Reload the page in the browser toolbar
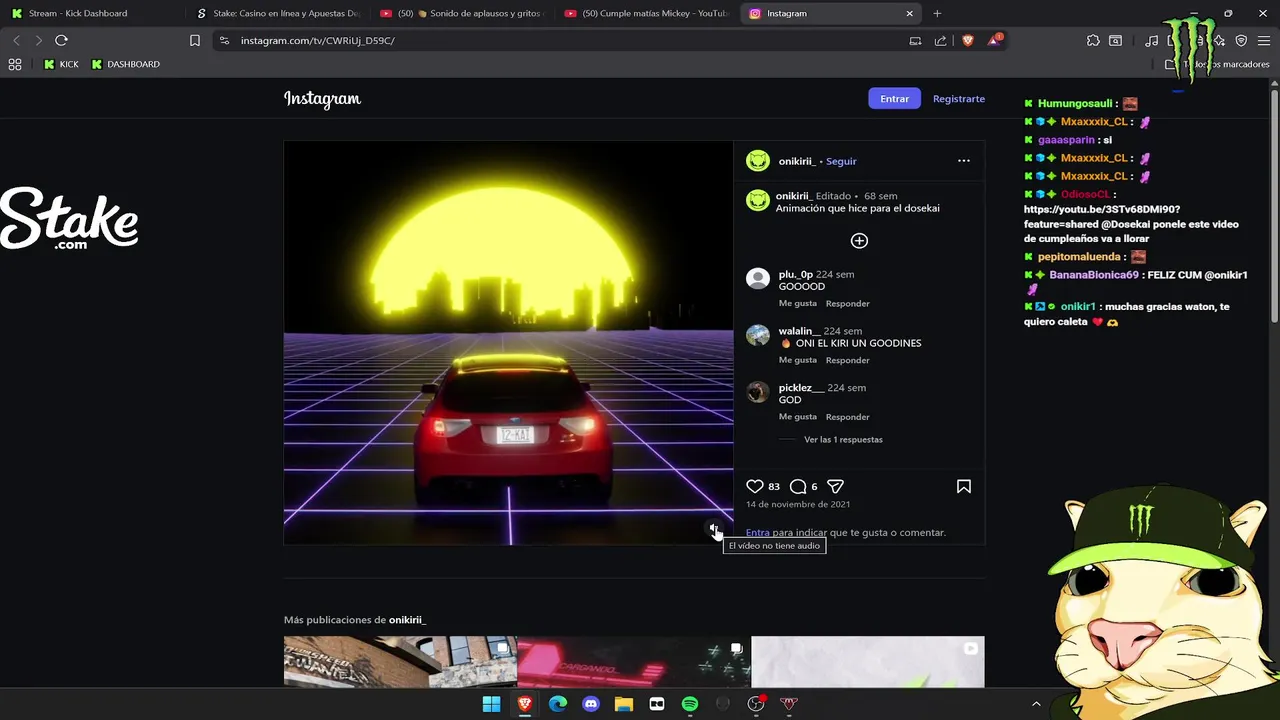Screen dimensions: 1280x720 coord(61,40)
